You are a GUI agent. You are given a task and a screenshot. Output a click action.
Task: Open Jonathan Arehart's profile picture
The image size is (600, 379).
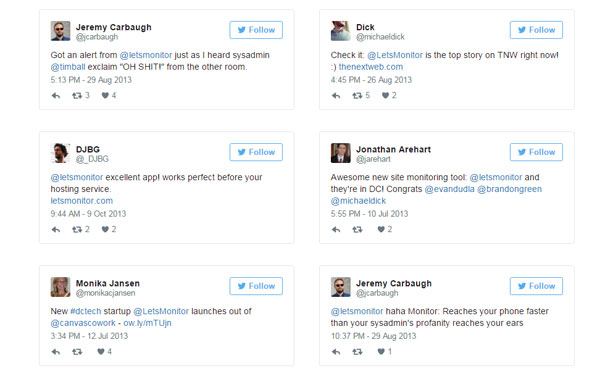coord(341,153)
